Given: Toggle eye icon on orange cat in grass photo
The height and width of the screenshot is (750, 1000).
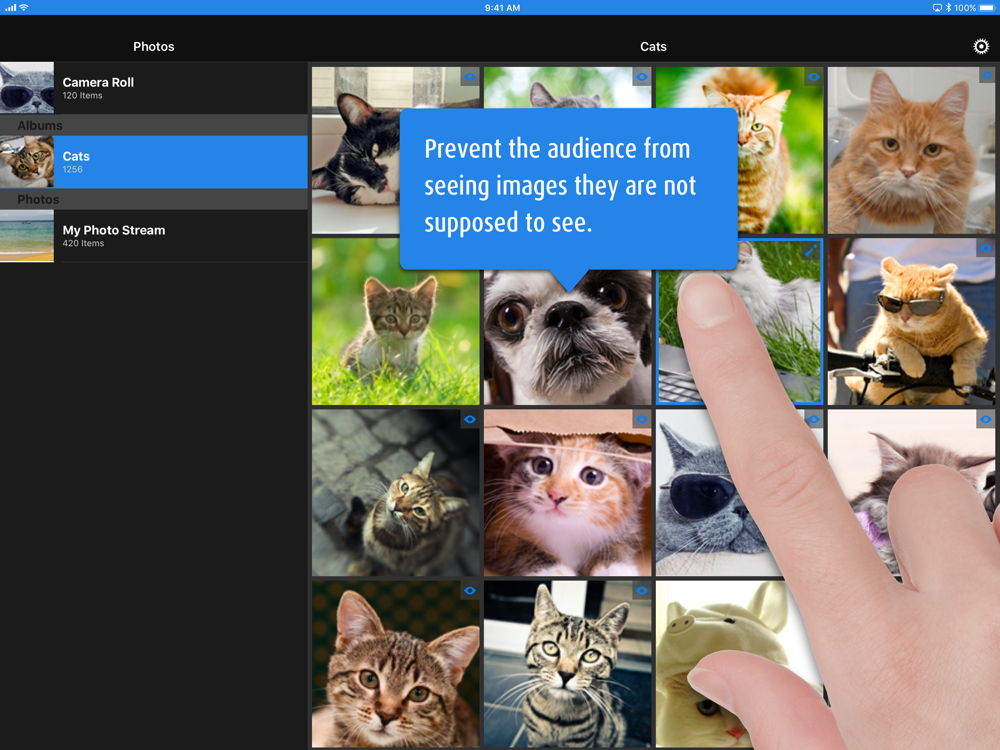Looking at the screenshot, I should point(814,77).
